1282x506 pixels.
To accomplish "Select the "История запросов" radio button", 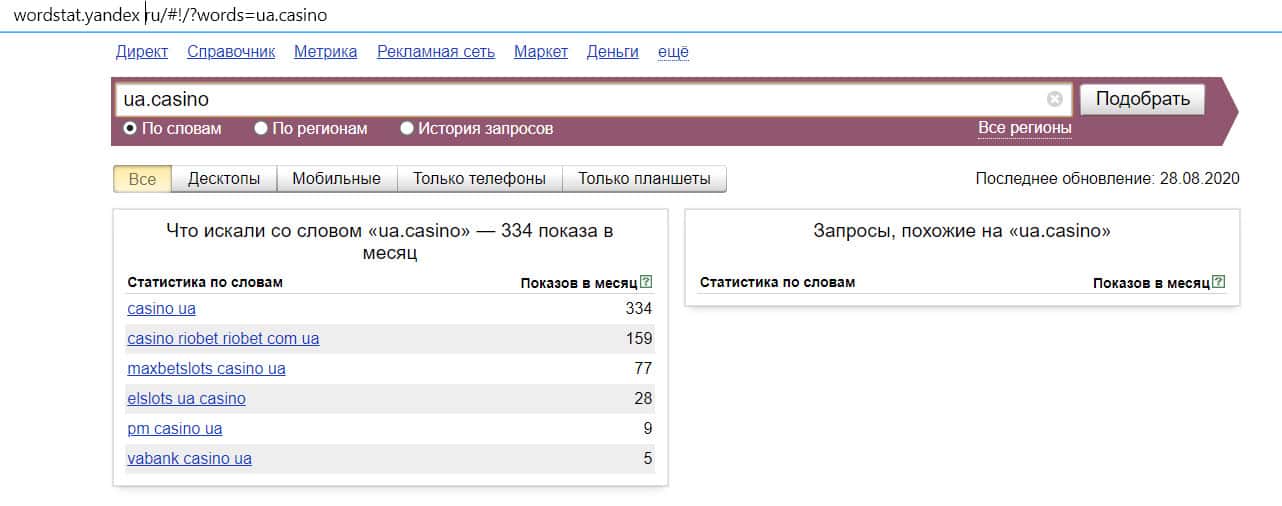I will coord(407,129).
